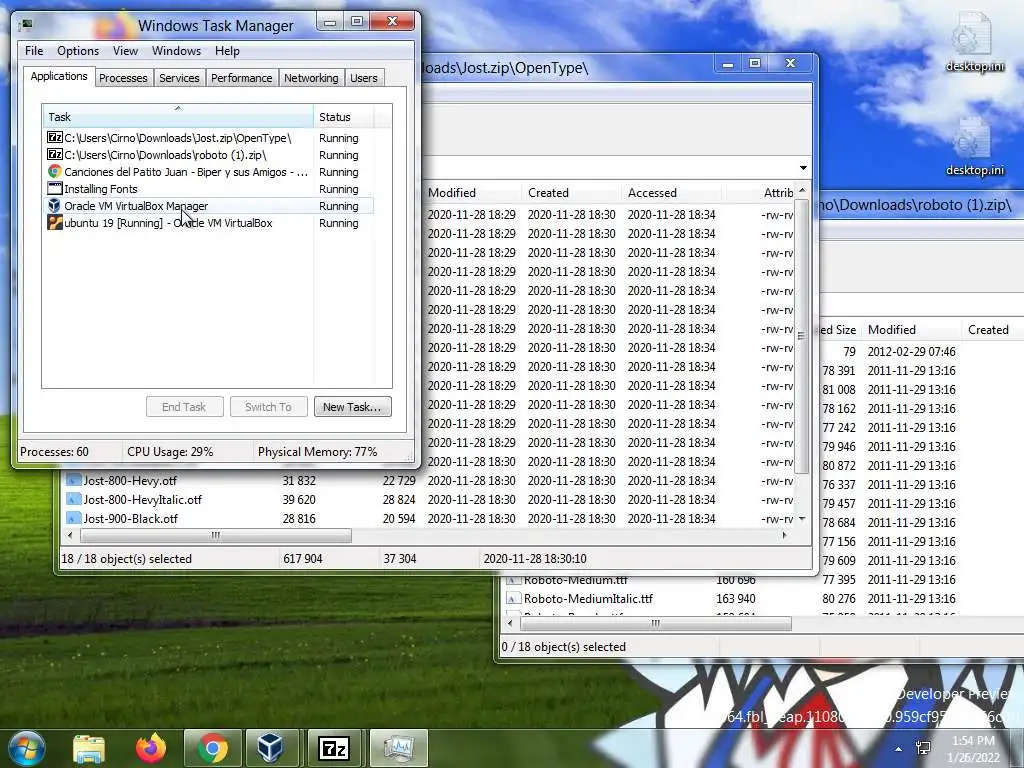
Task: Switch to the Users tab
Action: (x=364, y=78)
